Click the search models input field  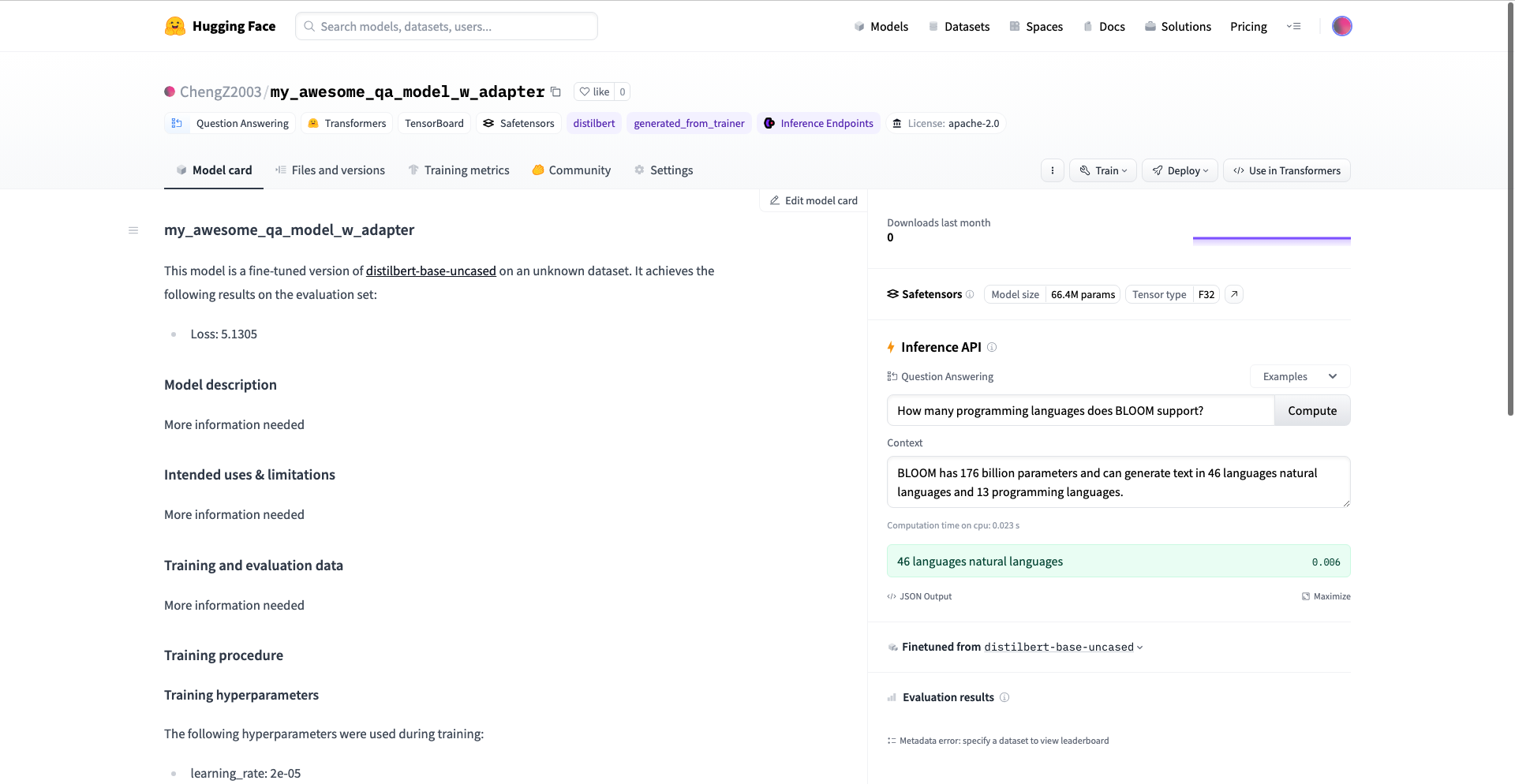tap(447, 26)
